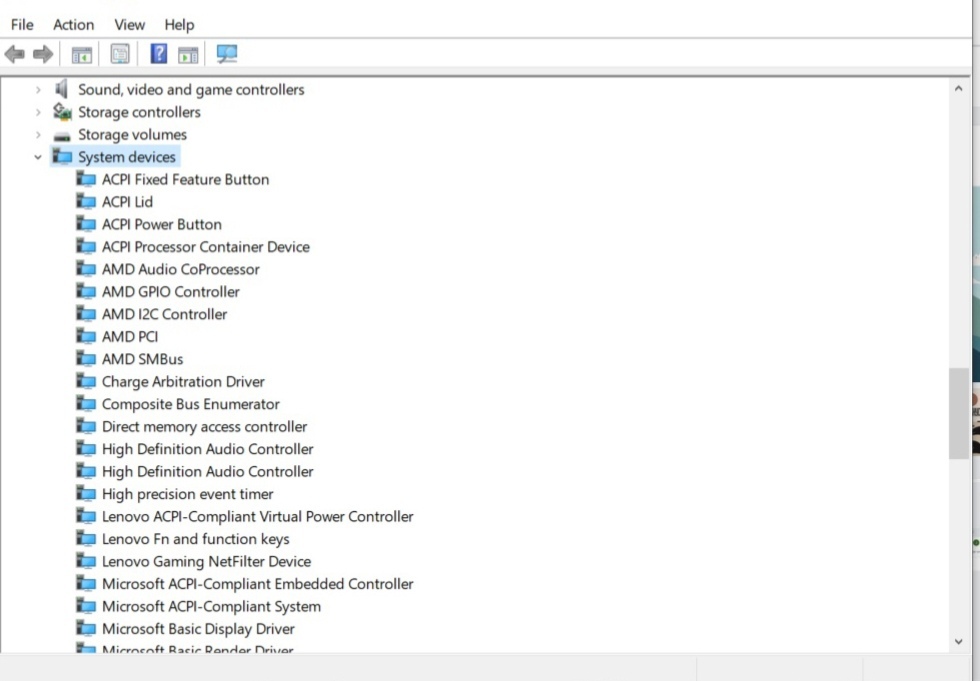Open the Help menu
This screenshot has width=980, height=681.
pyautogui.click(x=179, y=24)
